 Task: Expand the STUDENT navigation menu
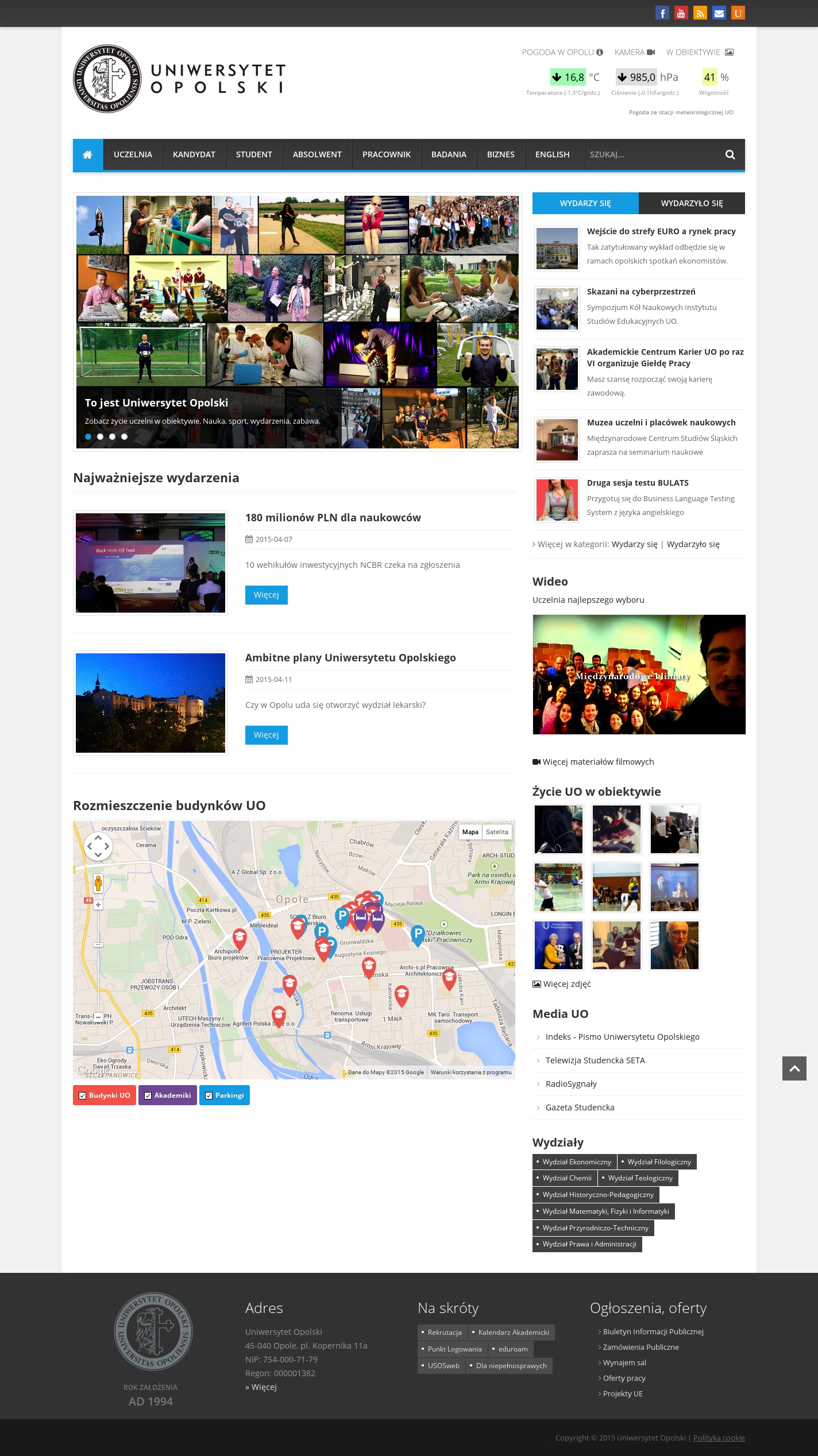[254, 154]
